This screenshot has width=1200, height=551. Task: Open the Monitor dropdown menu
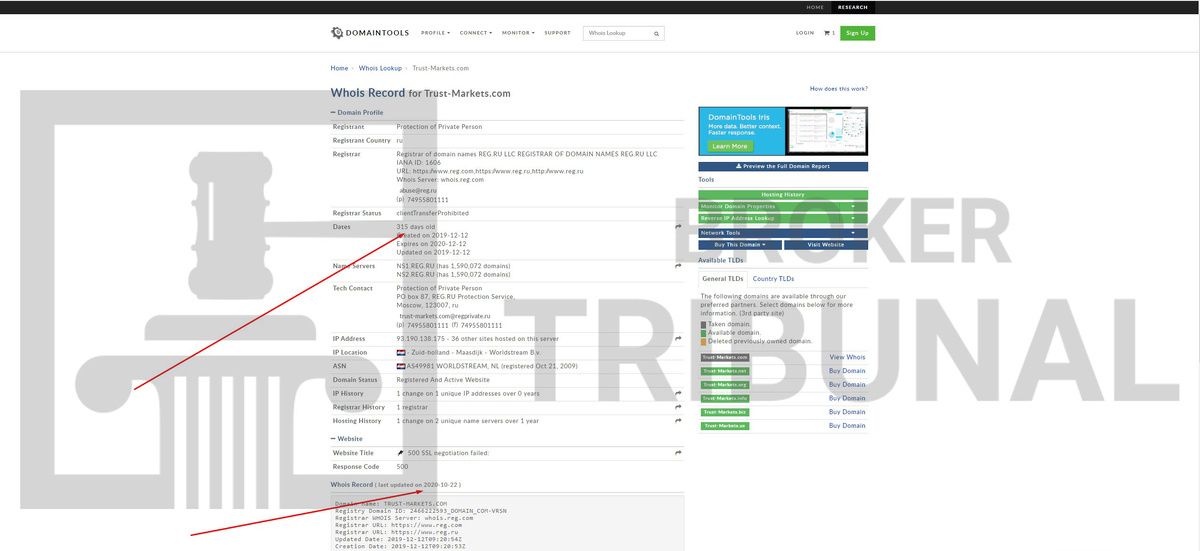point(518,33)
